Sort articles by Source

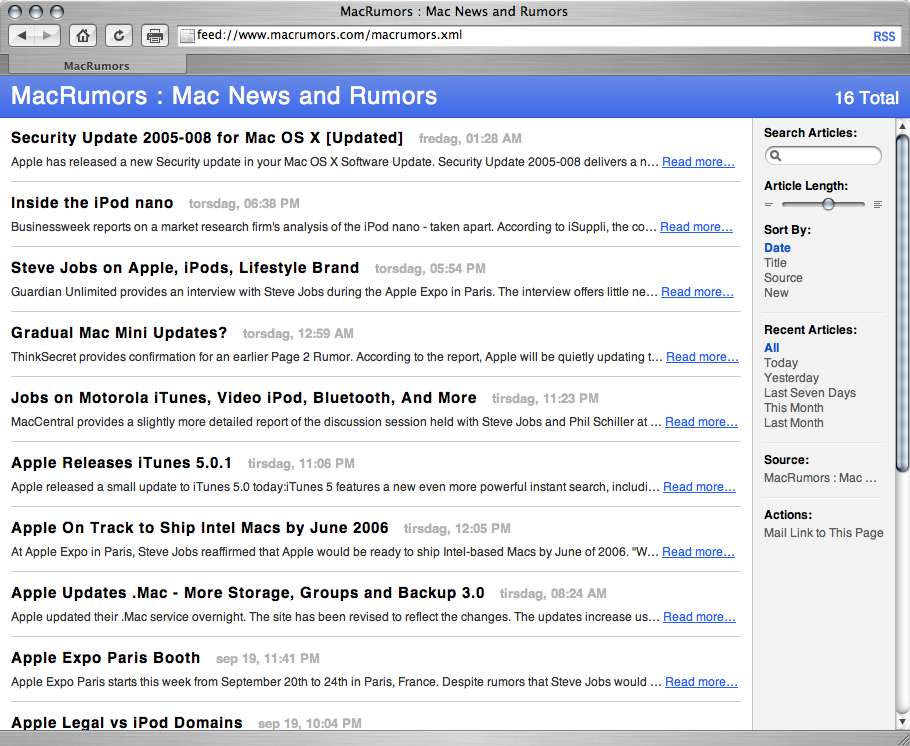pyautogui.click(x=783, y=278)
